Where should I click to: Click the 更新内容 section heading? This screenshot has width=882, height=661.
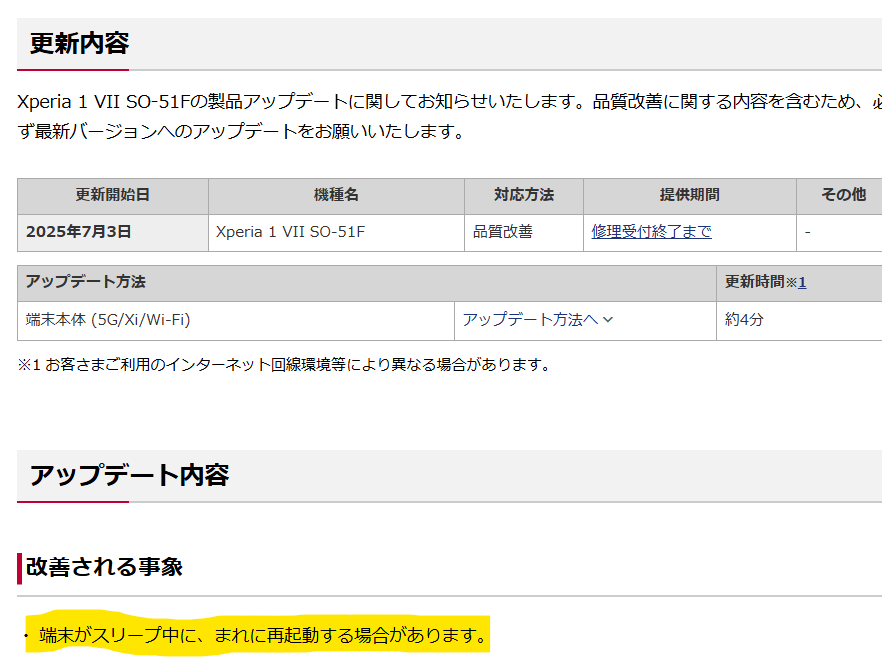click(79, 43)
